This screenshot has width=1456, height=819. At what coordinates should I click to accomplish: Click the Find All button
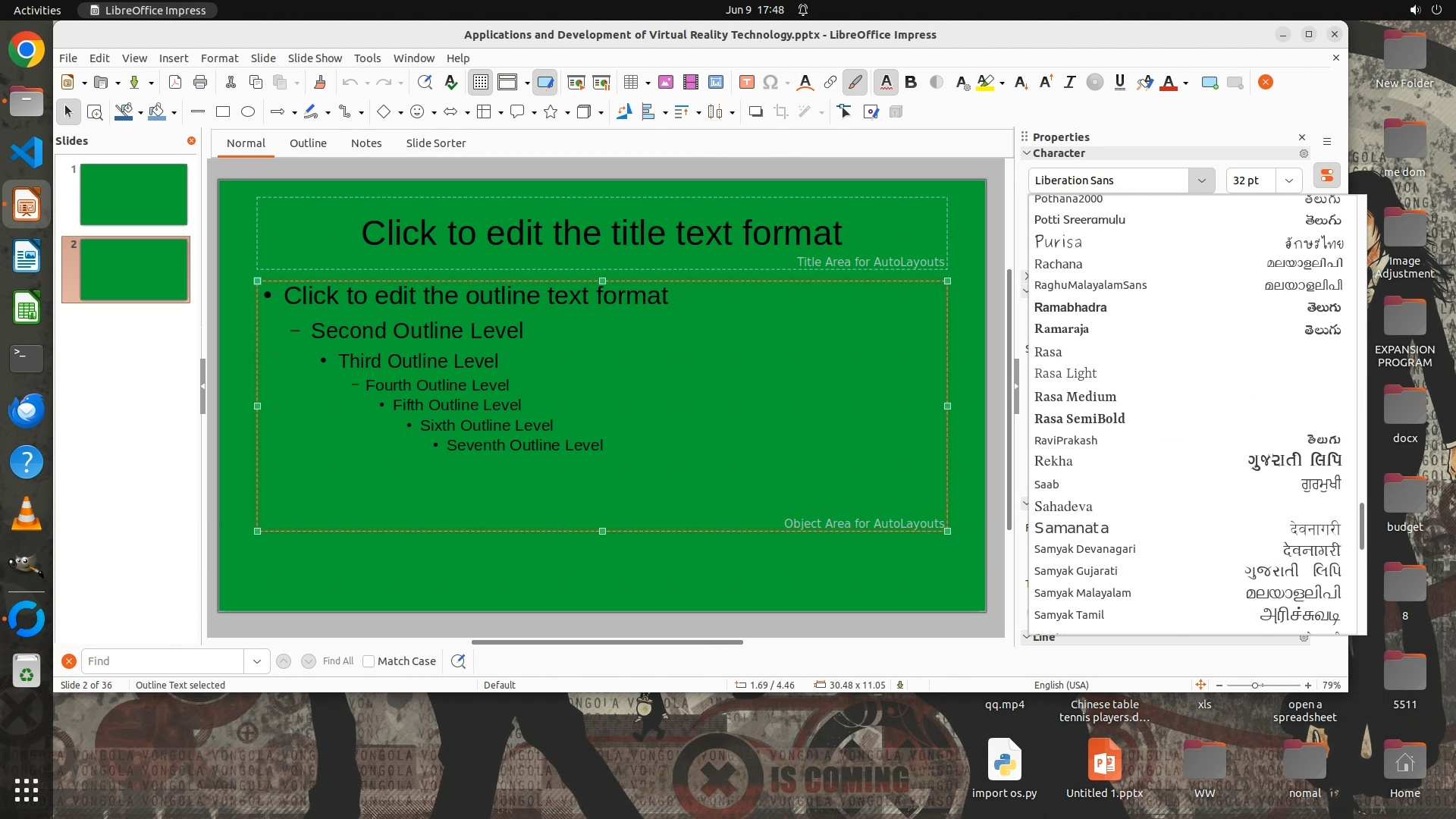337,661
